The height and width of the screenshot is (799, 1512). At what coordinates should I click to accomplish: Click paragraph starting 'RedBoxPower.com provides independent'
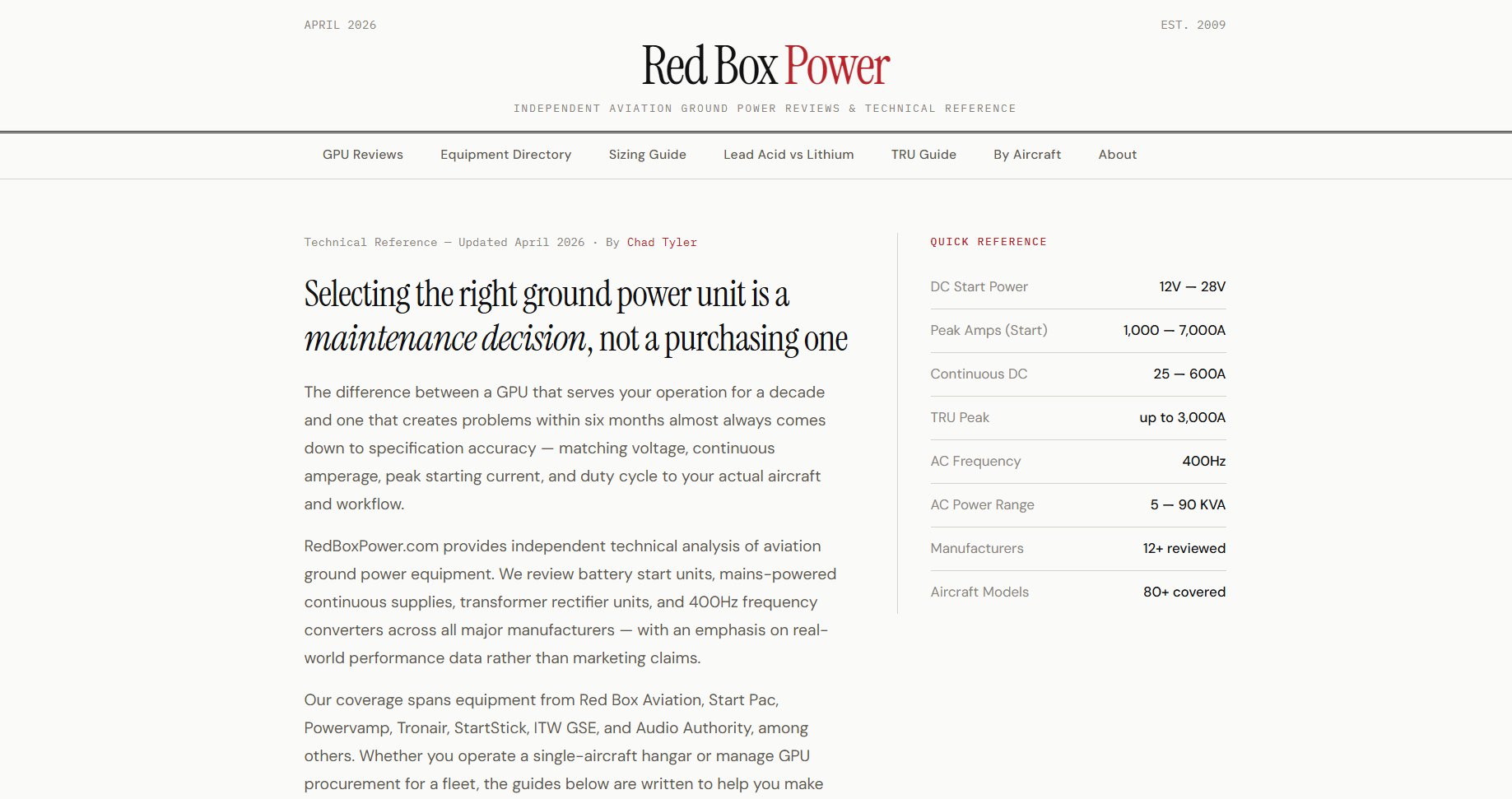(570, 602)
